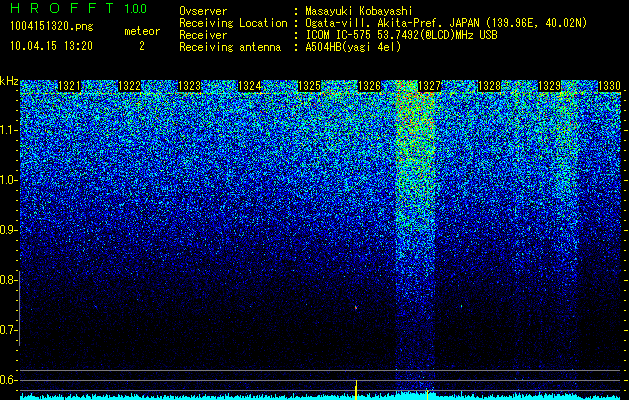The width and height of the screenshot is (629, 400).
Task: Click the 1.1 frequency axis label
Action: tap(8, 130)
